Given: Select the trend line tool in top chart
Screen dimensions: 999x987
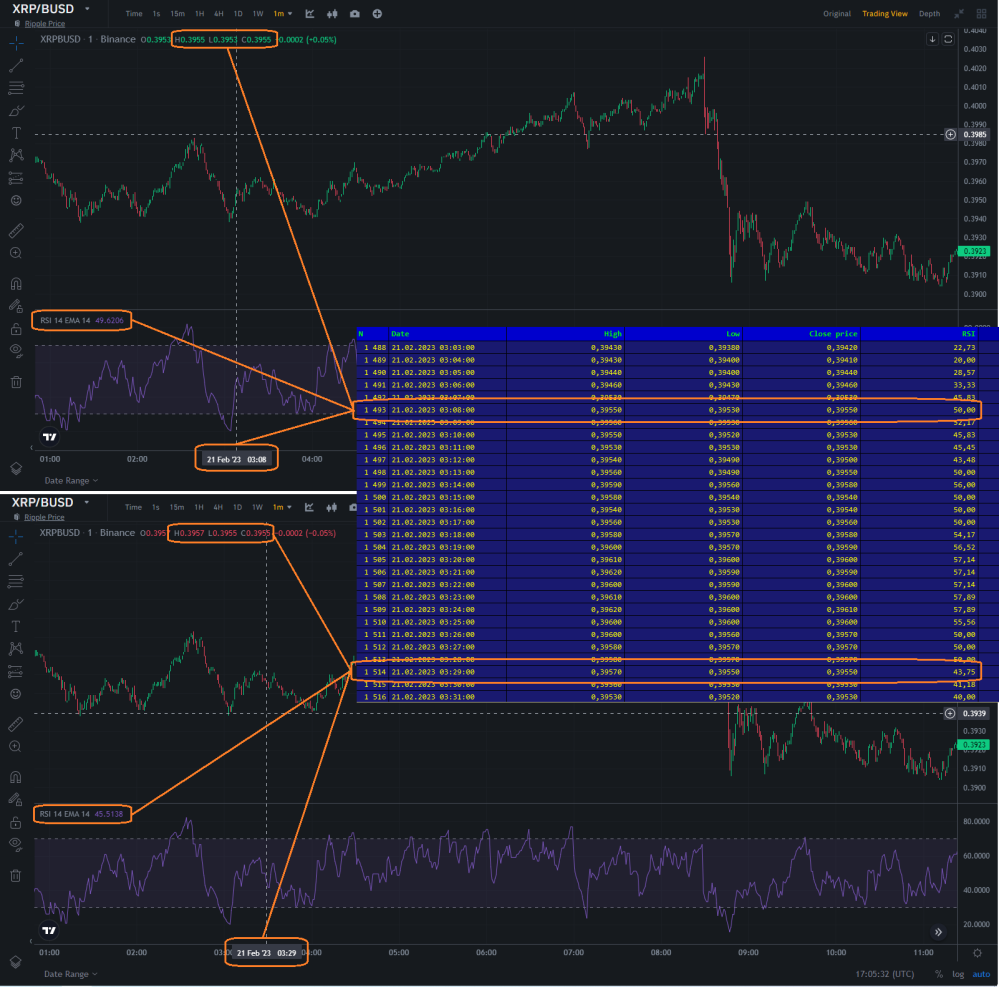Looking at the screenshot, I should click(x=16, y=65).
